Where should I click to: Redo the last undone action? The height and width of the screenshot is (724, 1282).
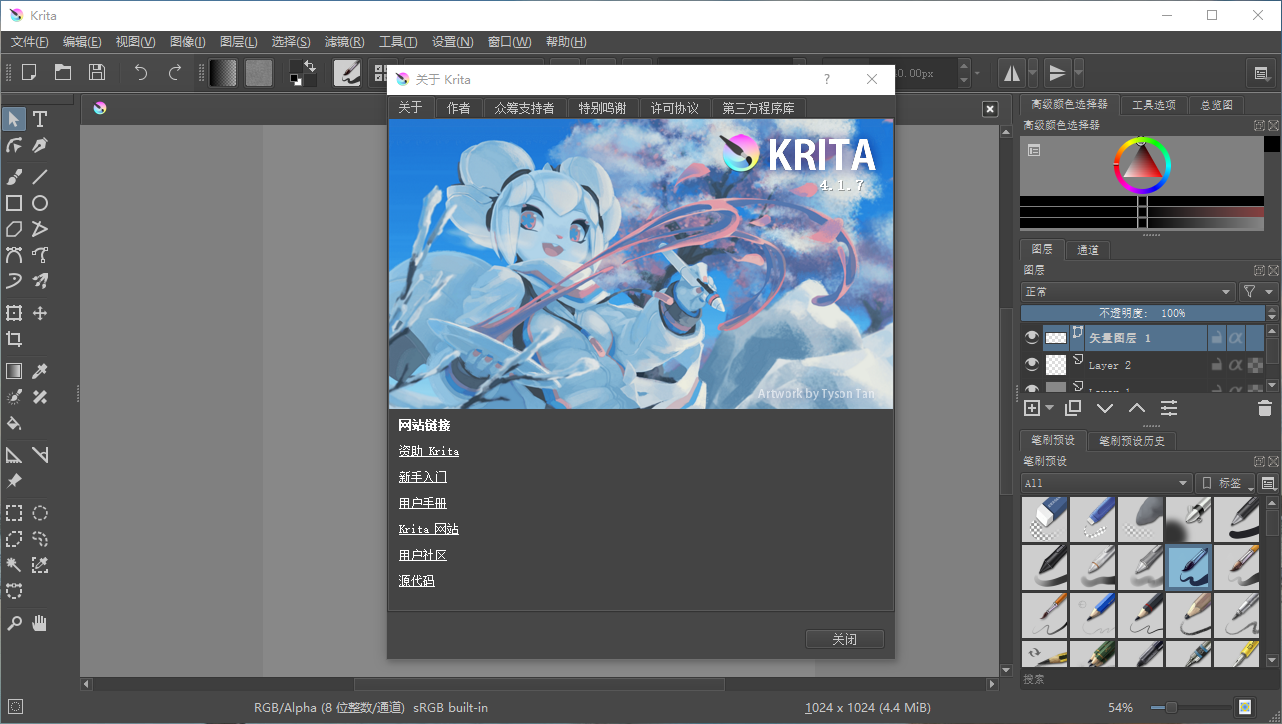(175, 72)
